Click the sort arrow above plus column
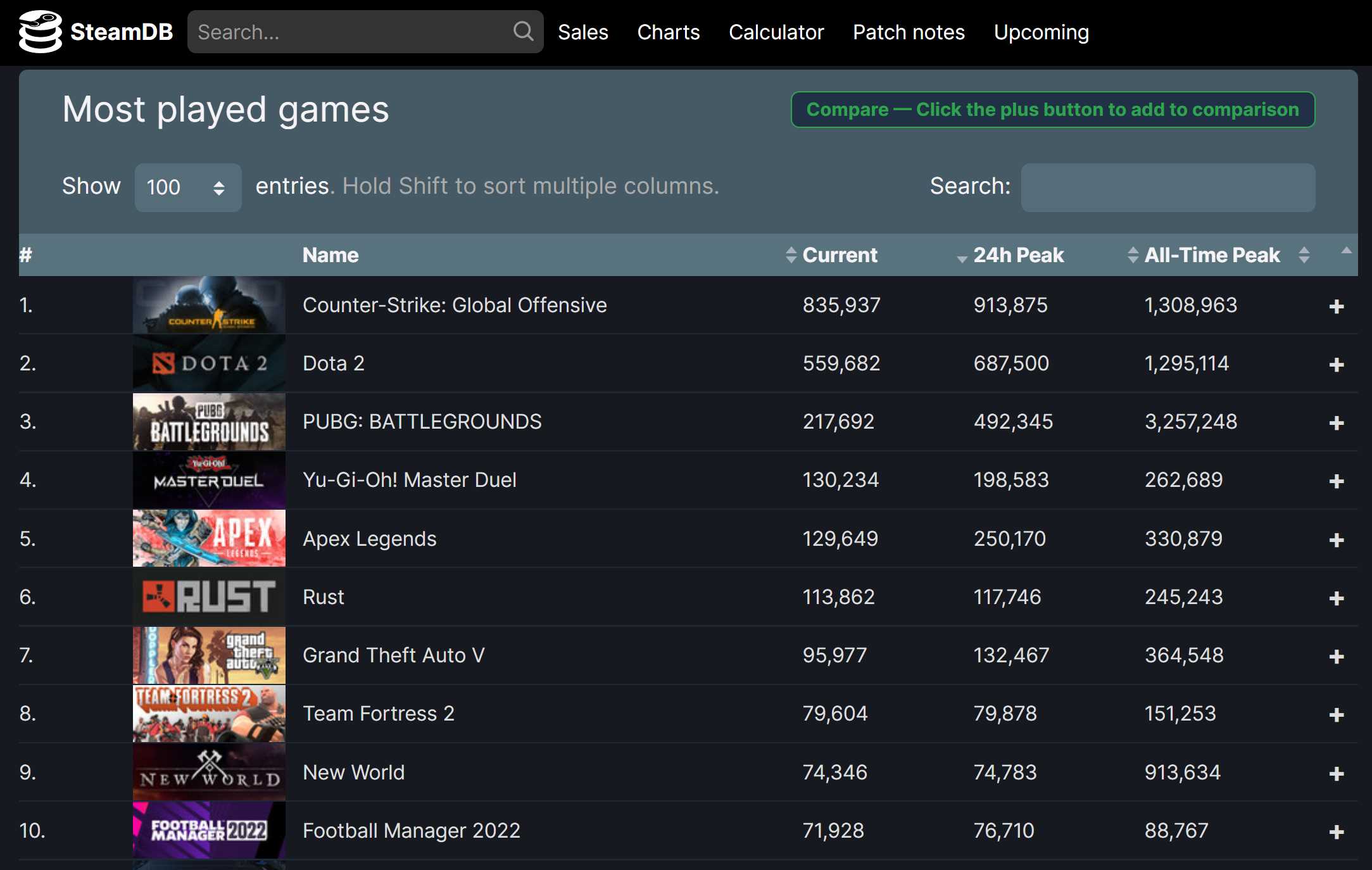 pyautogui.click(x=1346, y=251)
